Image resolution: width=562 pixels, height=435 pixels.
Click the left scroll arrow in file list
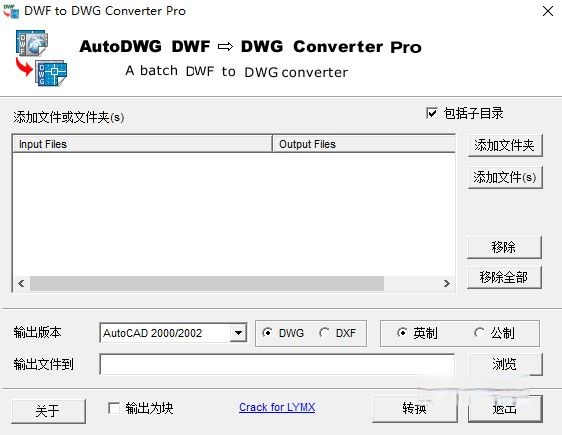point(22,283)
